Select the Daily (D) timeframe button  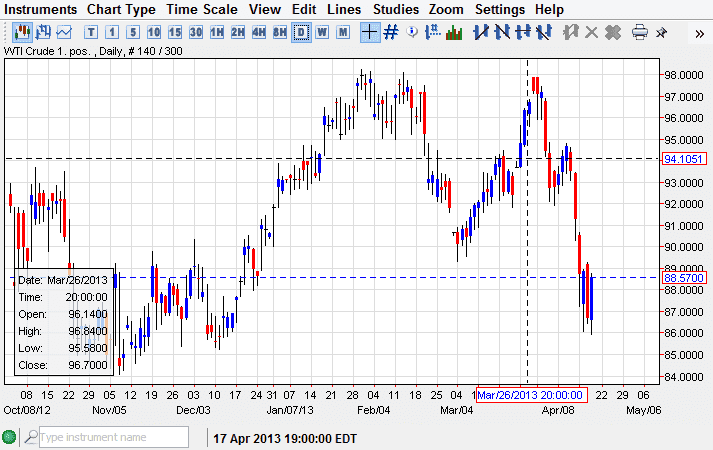pyautogui.click(x=301, y=32)
